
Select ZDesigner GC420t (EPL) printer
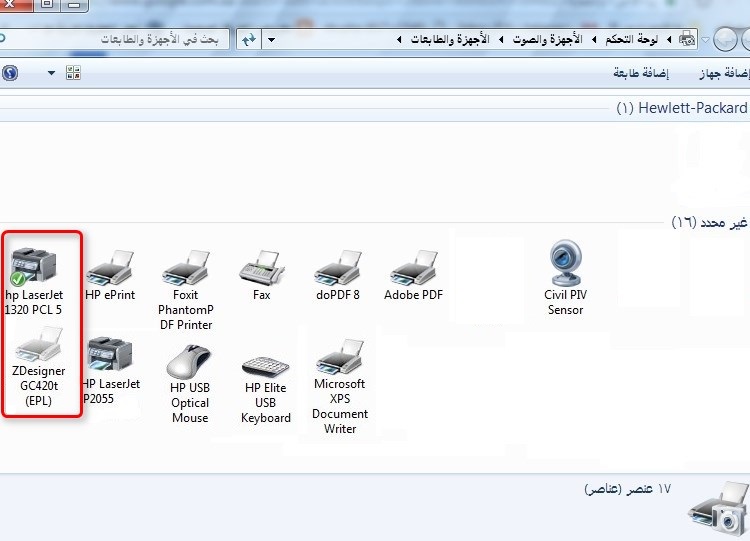(38, 367)
